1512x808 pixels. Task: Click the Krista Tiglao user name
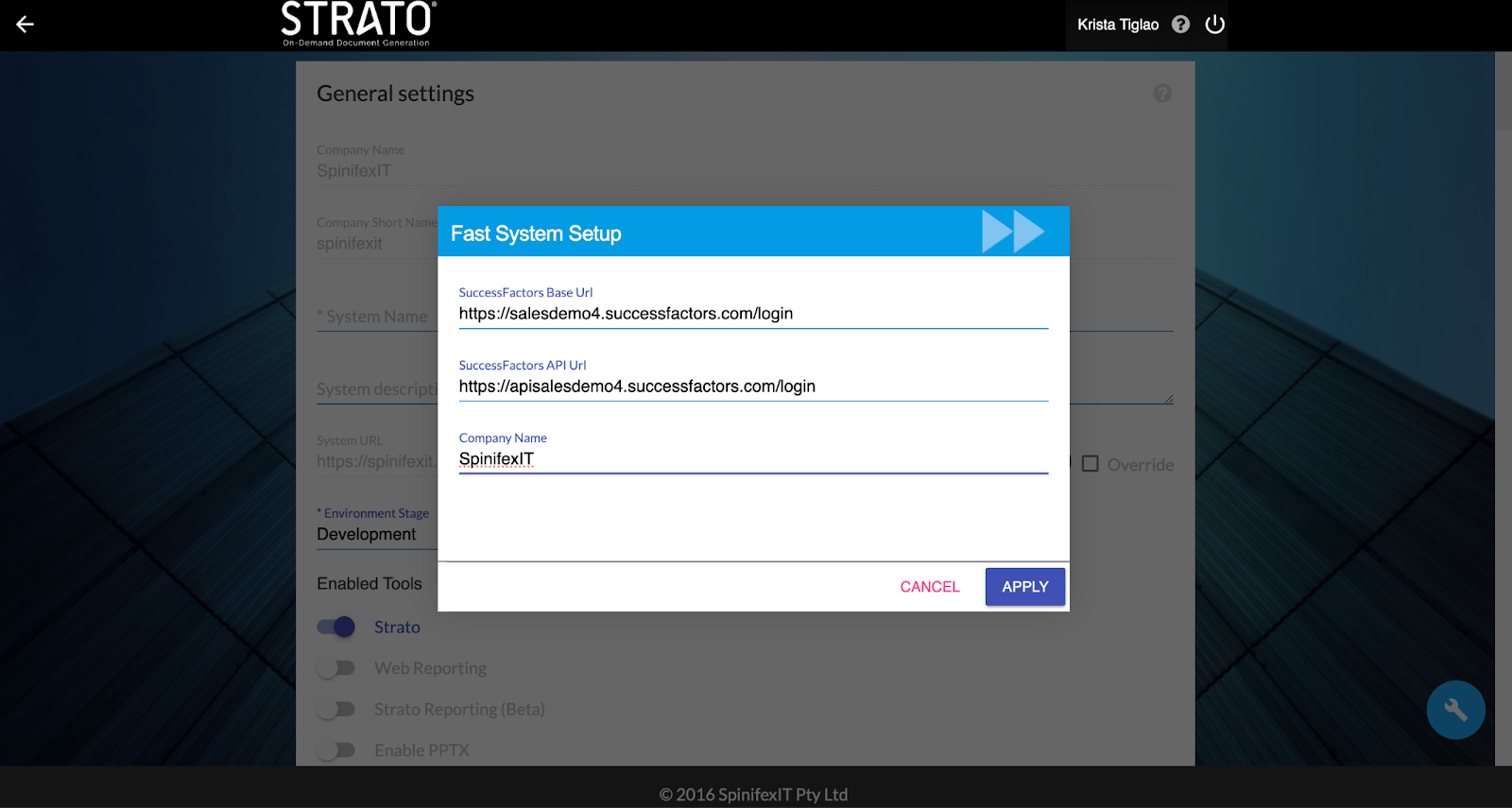(x=1117, y=25)
